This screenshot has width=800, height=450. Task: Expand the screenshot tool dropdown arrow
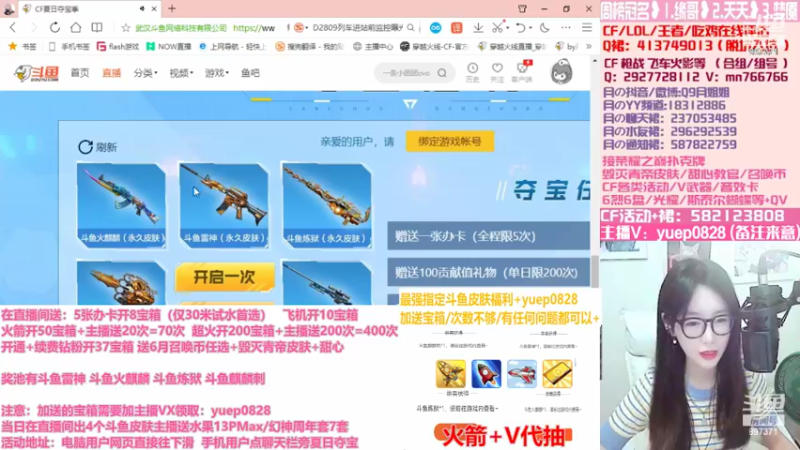click(508, 28)
